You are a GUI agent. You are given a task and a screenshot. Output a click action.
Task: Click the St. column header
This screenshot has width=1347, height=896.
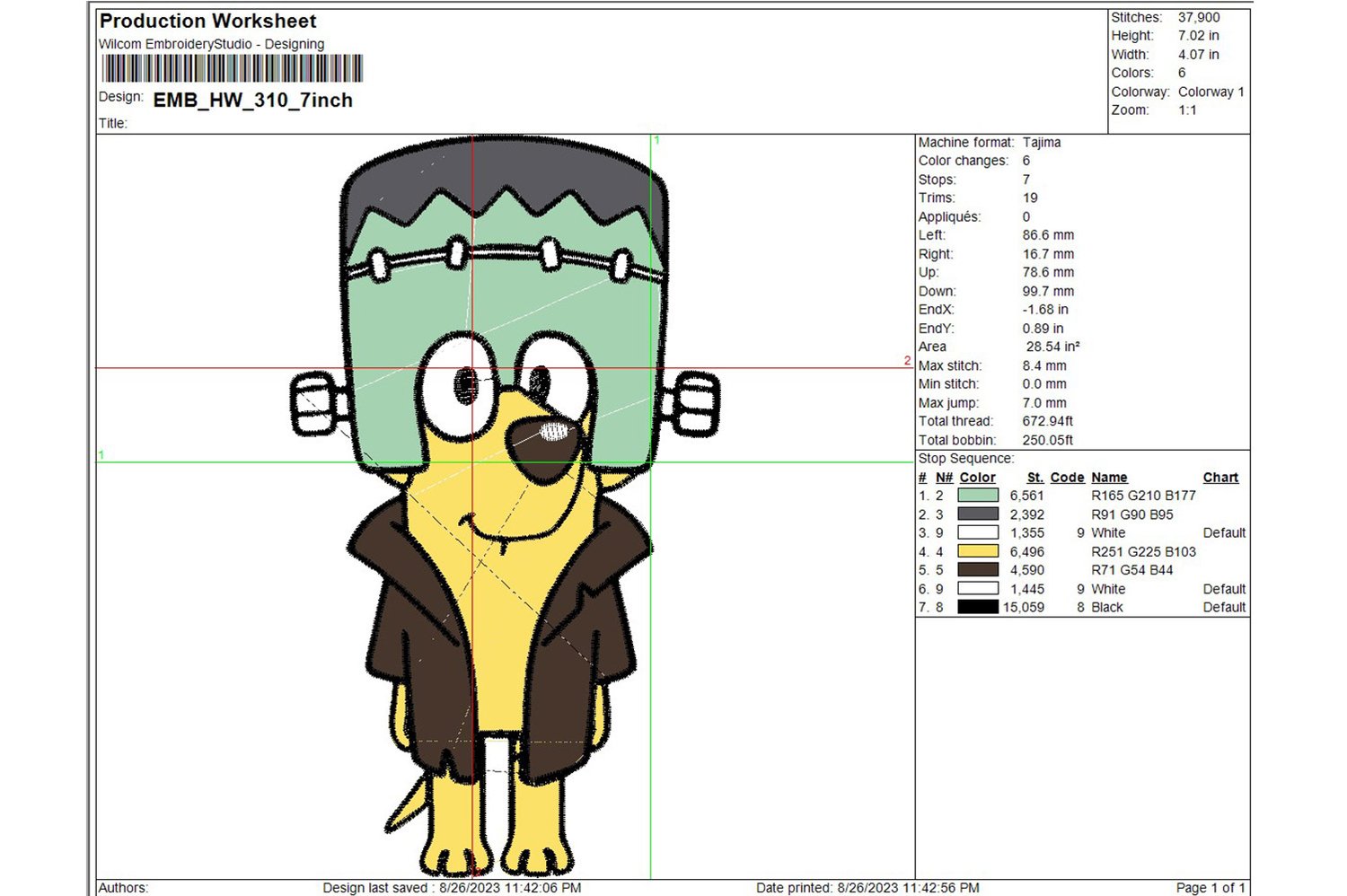tap(1035, 478)
